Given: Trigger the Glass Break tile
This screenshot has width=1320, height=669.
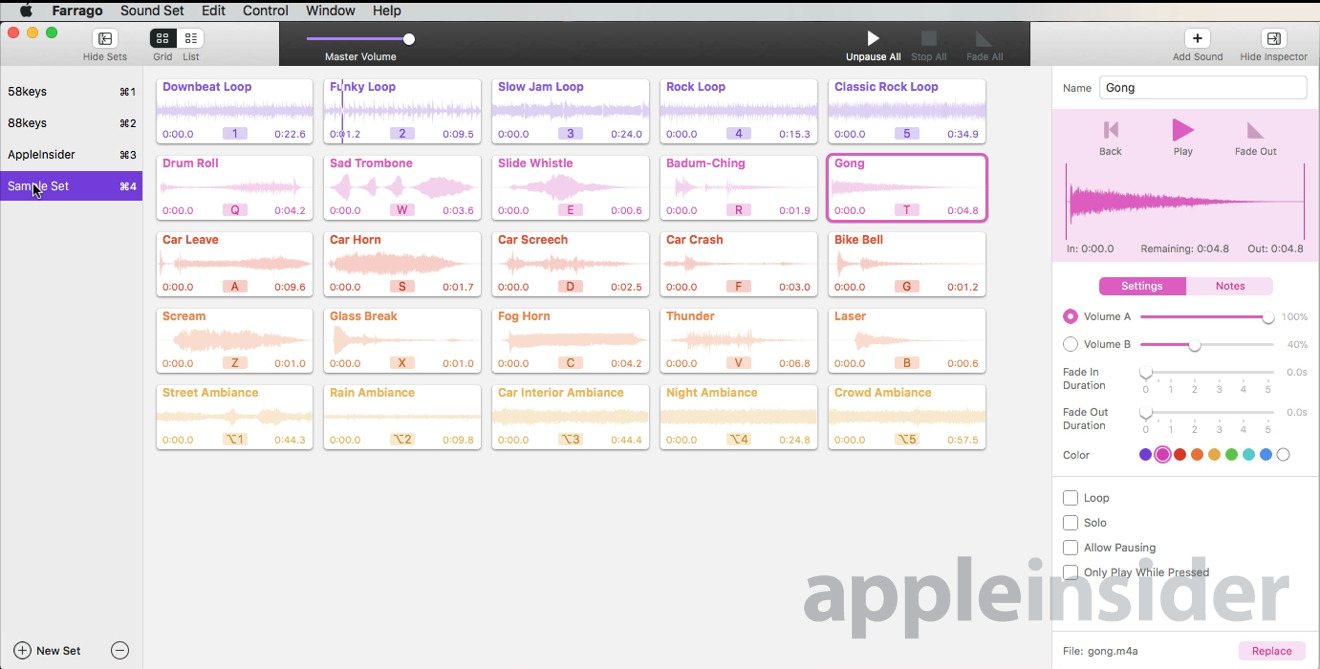Looking at the screenshot, I should [x=402, y=340].
